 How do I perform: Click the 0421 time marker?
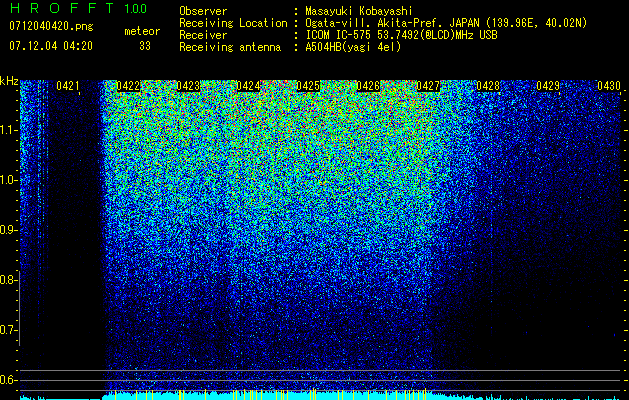pyautogui.click(x=68, y=86)
